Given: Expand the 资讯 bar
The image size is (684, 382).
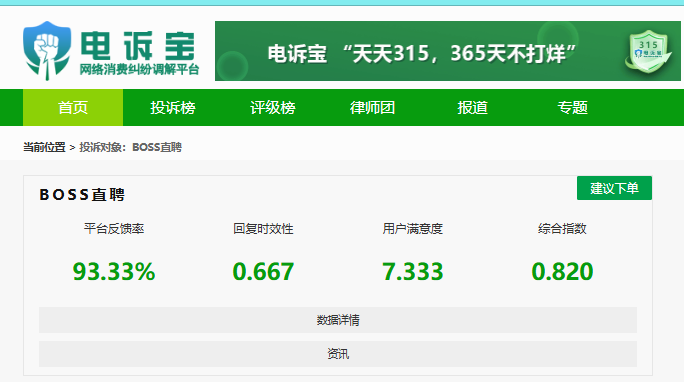Looking at the screenshot, I should click(338, 354).
